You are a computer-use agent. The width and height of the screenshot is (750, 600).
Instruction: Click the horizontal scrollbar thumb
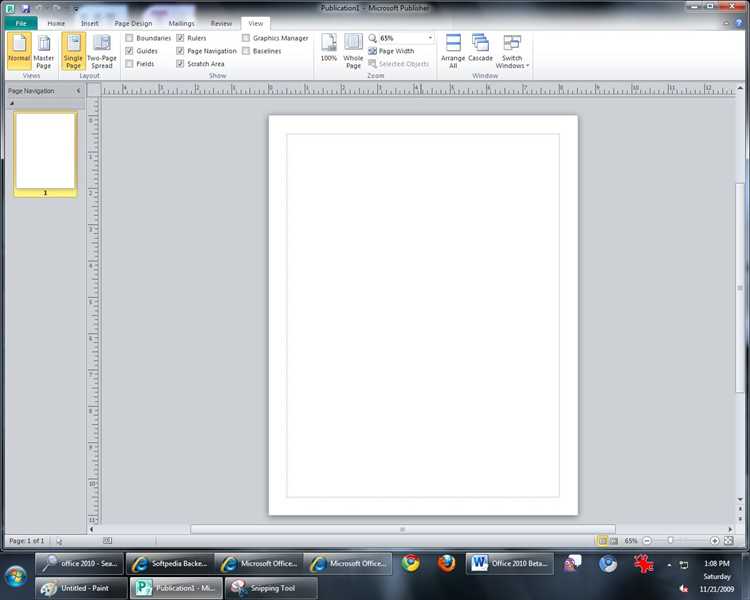pyautogui.click(x=403, y=529)
